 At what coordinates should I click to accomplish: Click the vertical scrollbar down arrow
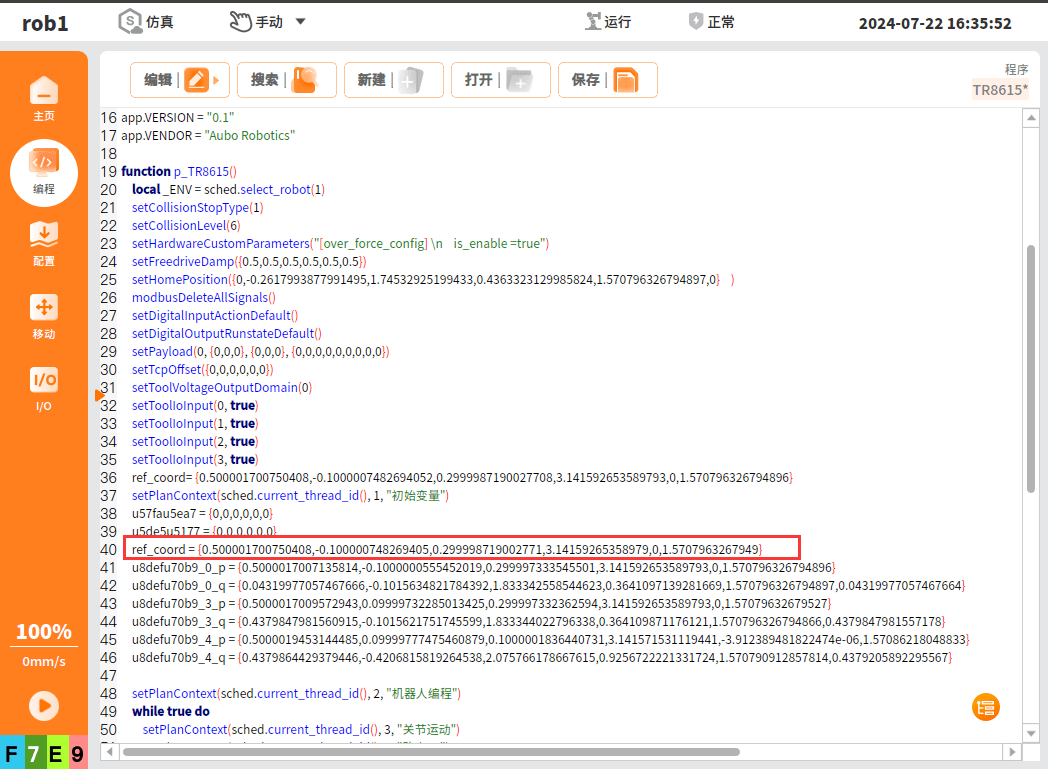(1030, 733)
